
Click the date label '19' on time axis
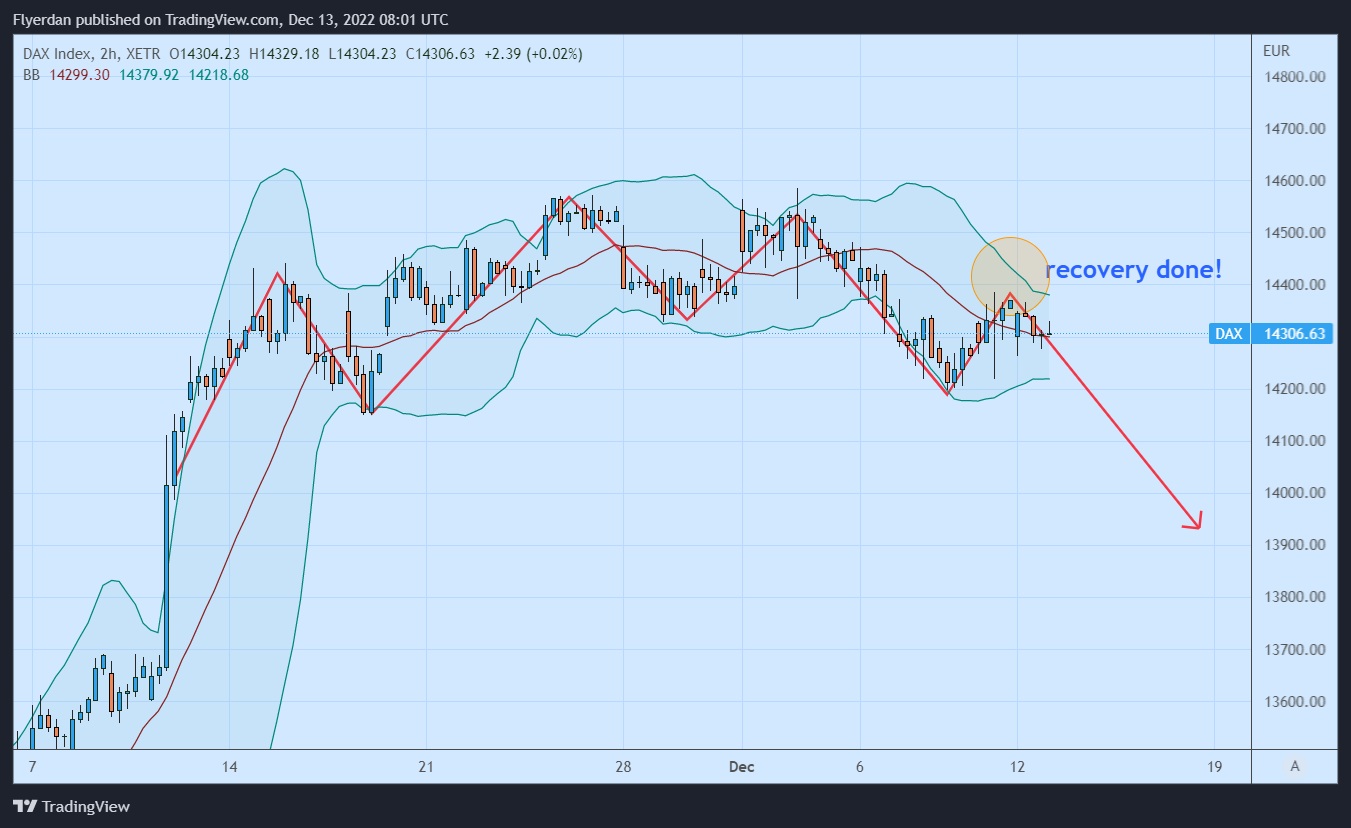pyautogui.click(x=1215, y=767)
